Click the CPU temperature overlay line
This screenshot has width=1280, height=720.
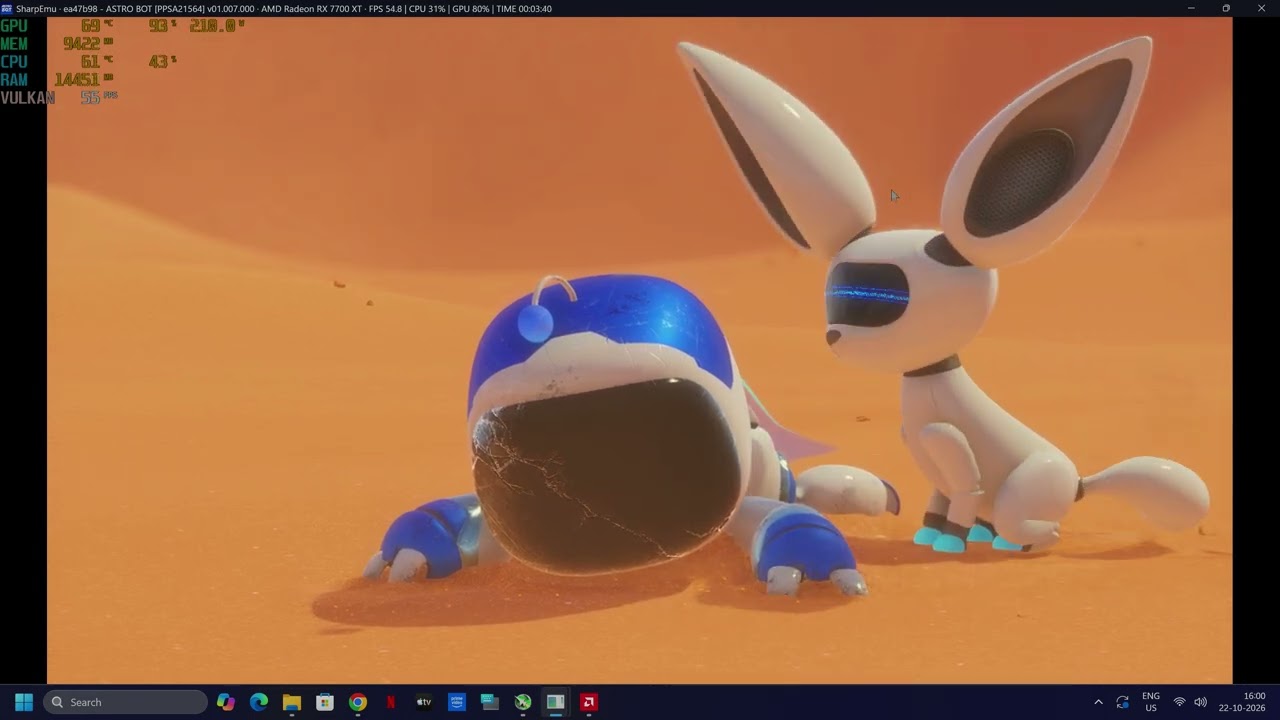[89, 61]
